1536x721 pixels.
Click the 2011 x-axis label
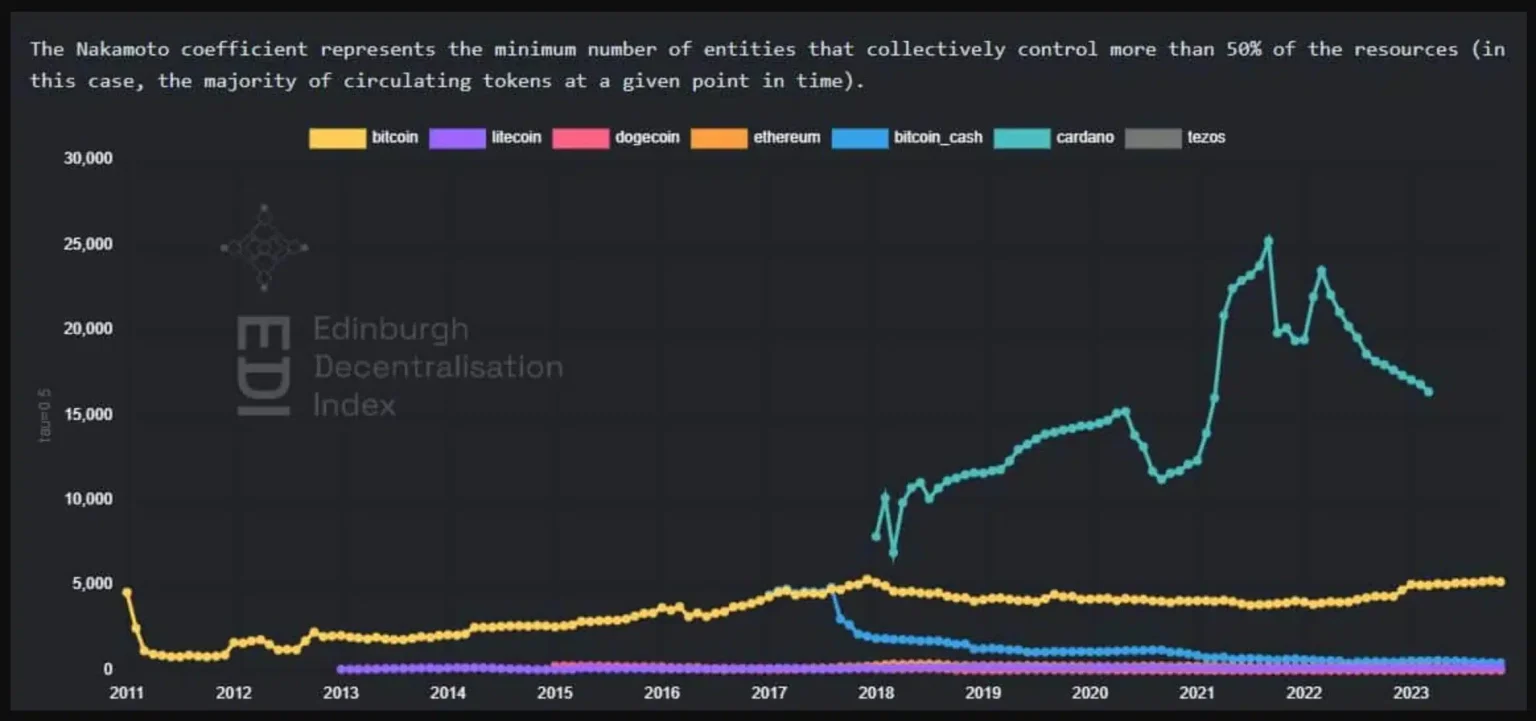point(126,693)
